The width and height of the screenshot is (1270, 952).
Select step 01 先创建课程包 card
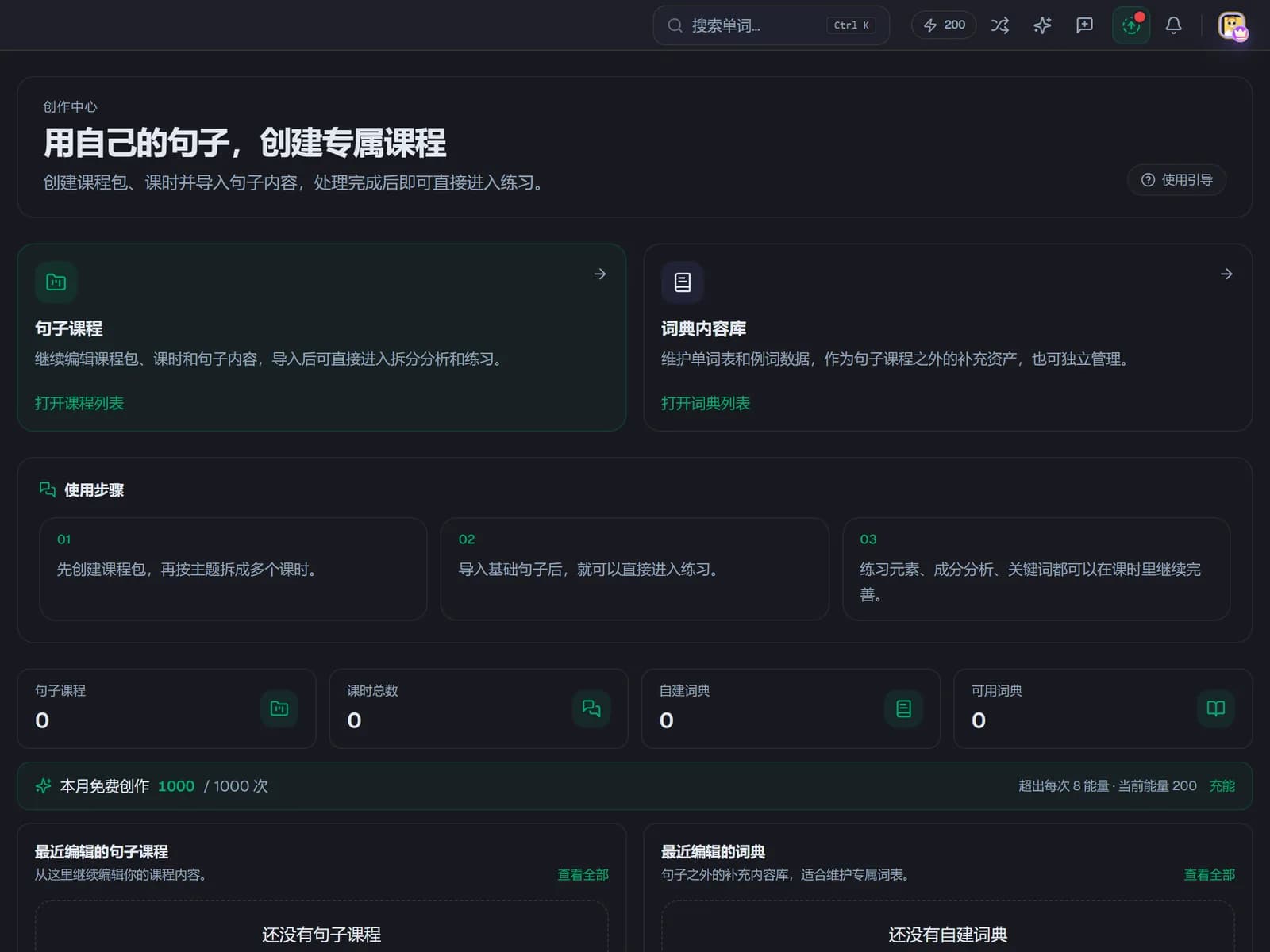233,569
